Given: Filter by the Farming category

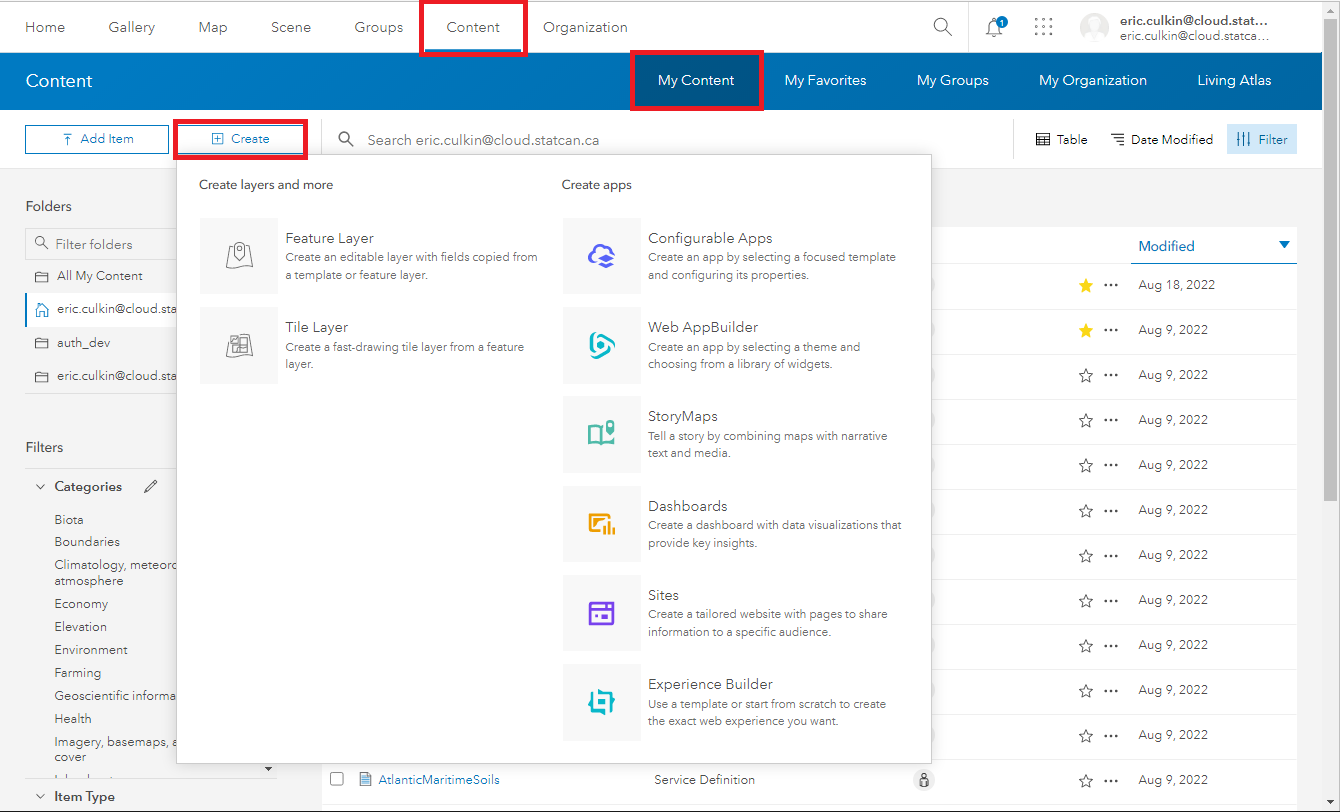Looking at the screenshot, I should [x=78, y=673].
